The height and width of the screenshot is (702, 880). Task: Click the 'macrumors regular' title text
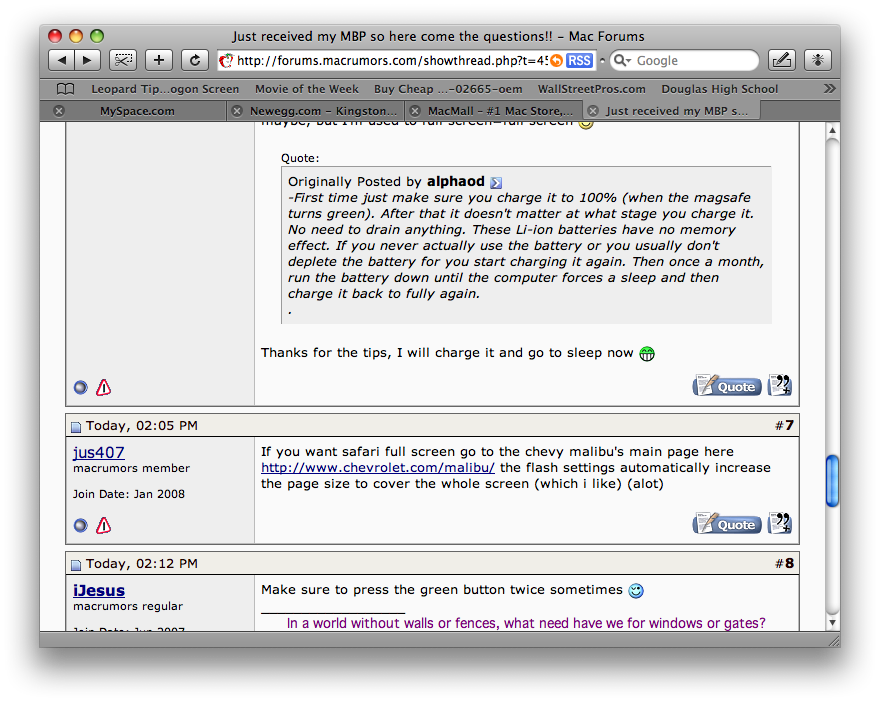[x=128, y=606]
